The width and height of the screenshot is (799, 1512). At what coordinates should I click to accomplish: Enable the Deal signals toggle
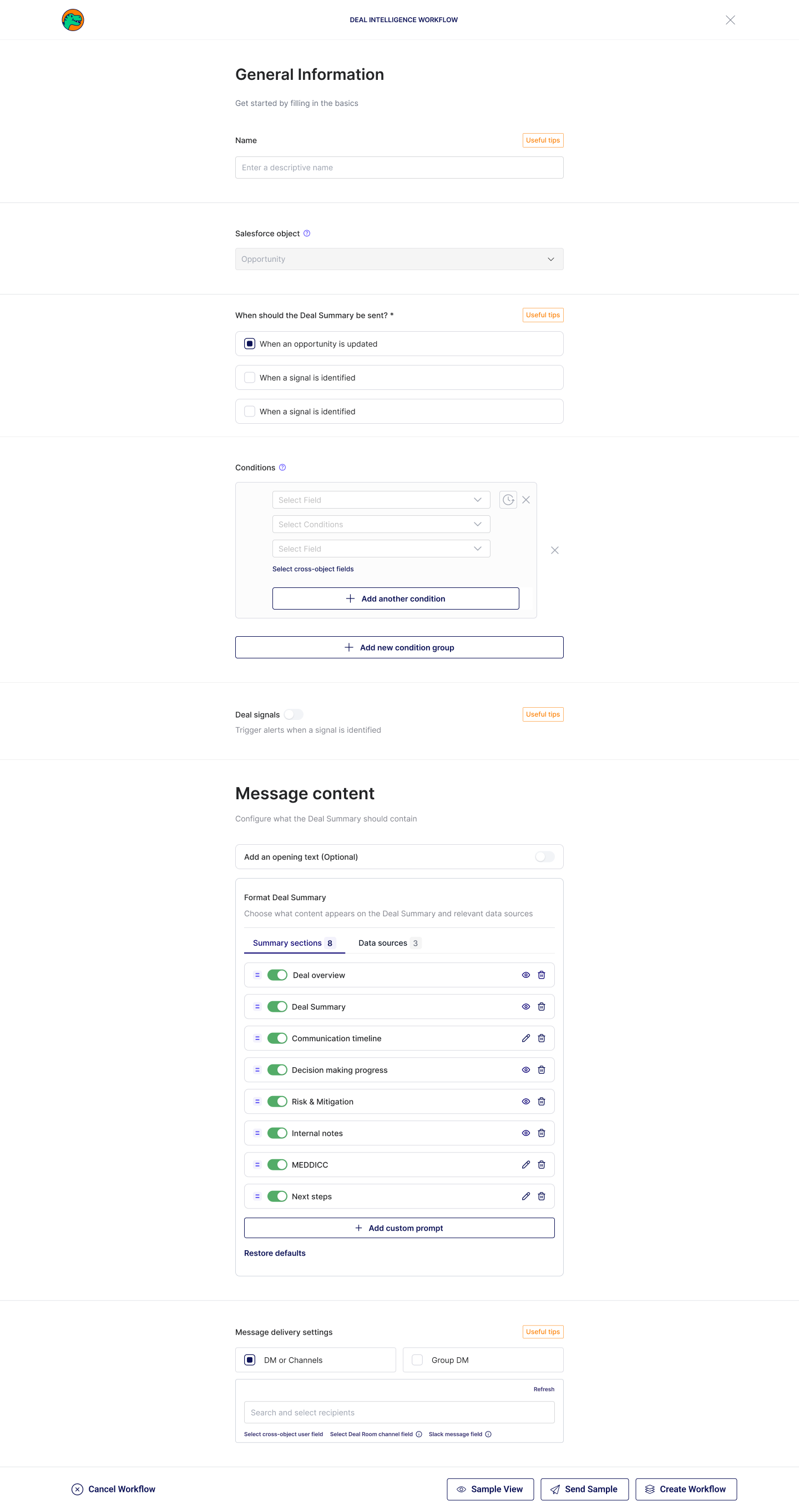[x=294, y=715]
